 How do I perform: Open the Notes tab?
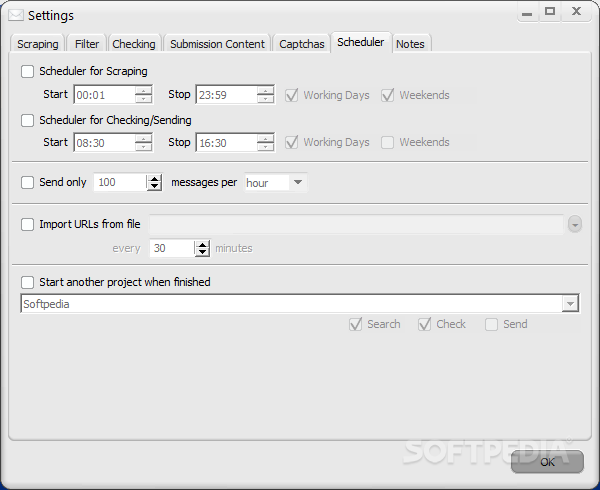[410, 44]
